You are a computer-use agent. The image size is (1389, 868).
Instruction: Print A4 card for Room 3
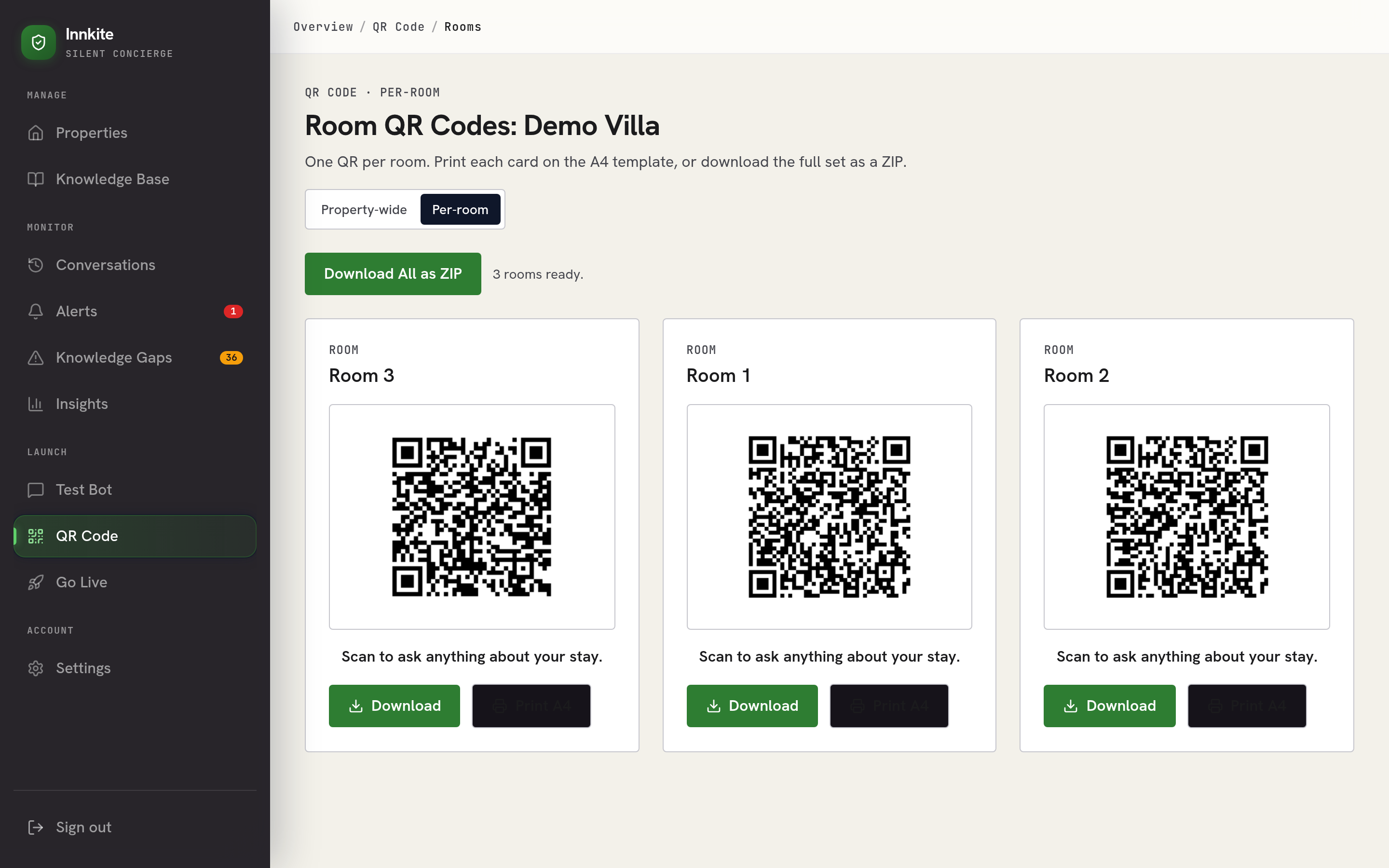click(531, 705)
